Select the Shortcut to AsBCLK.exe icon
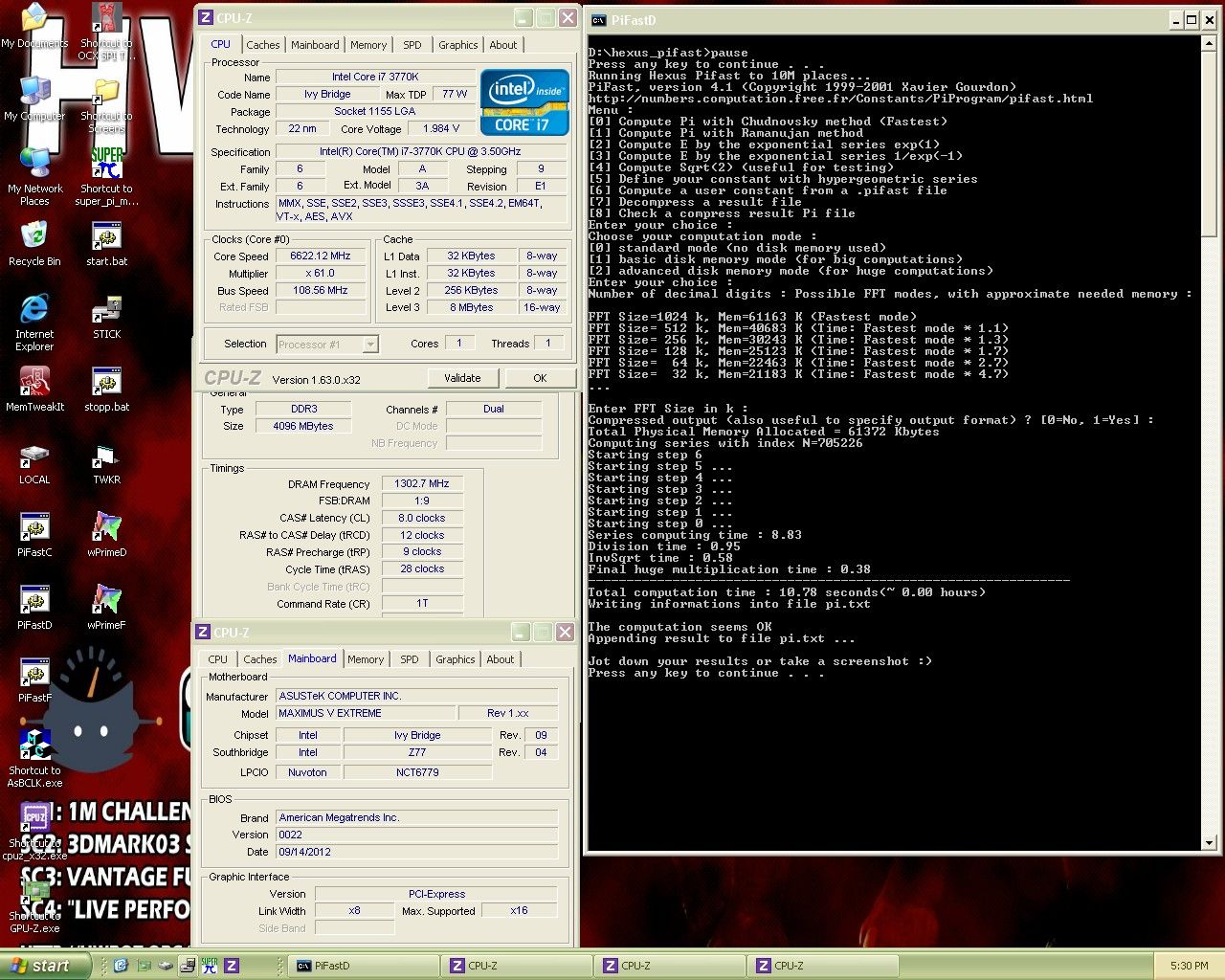Image resolution: width=1225 pixels, height=980 pixels. [x=34, y=759]
